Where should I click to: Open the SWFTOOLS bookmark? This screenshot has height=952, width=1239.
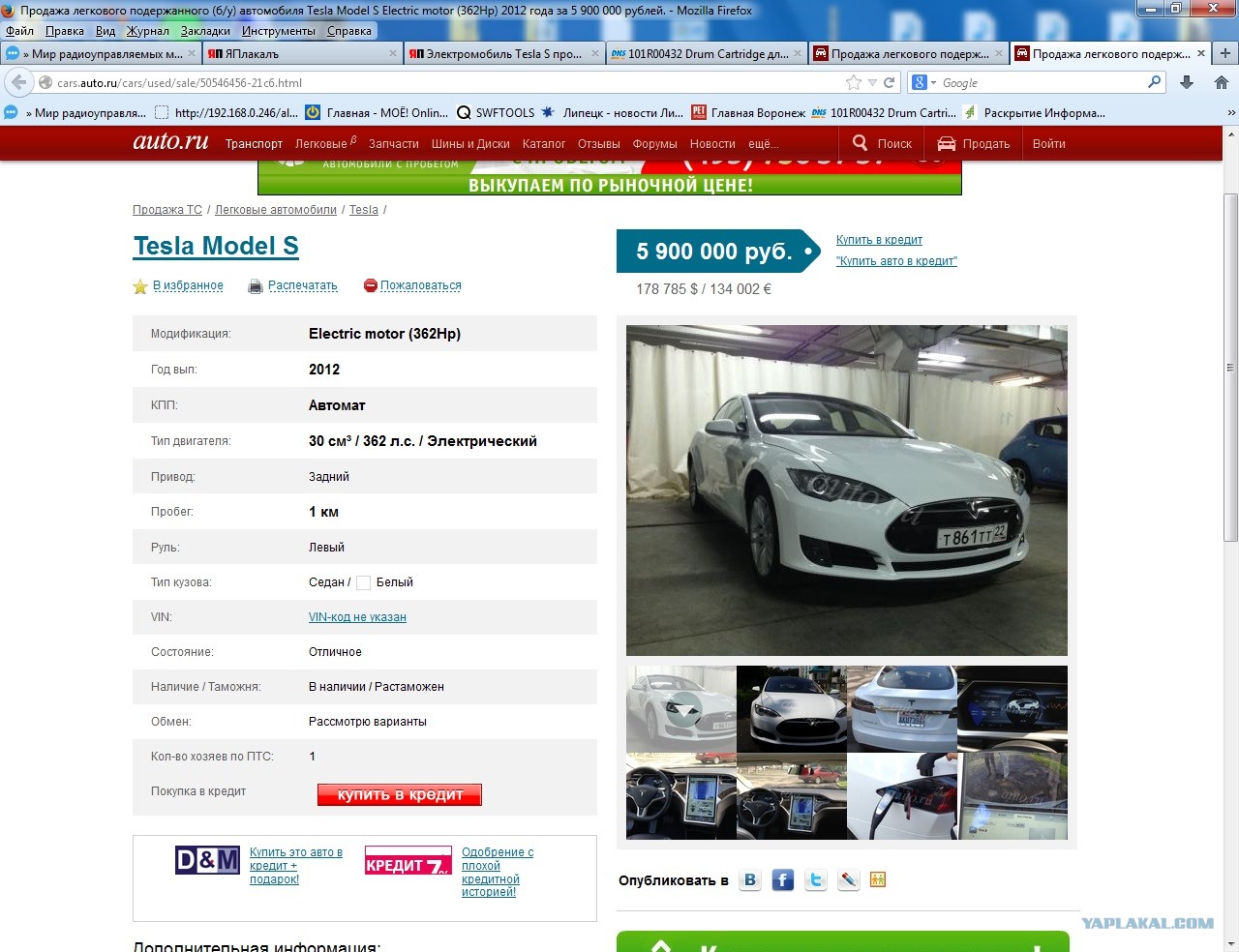496,113
